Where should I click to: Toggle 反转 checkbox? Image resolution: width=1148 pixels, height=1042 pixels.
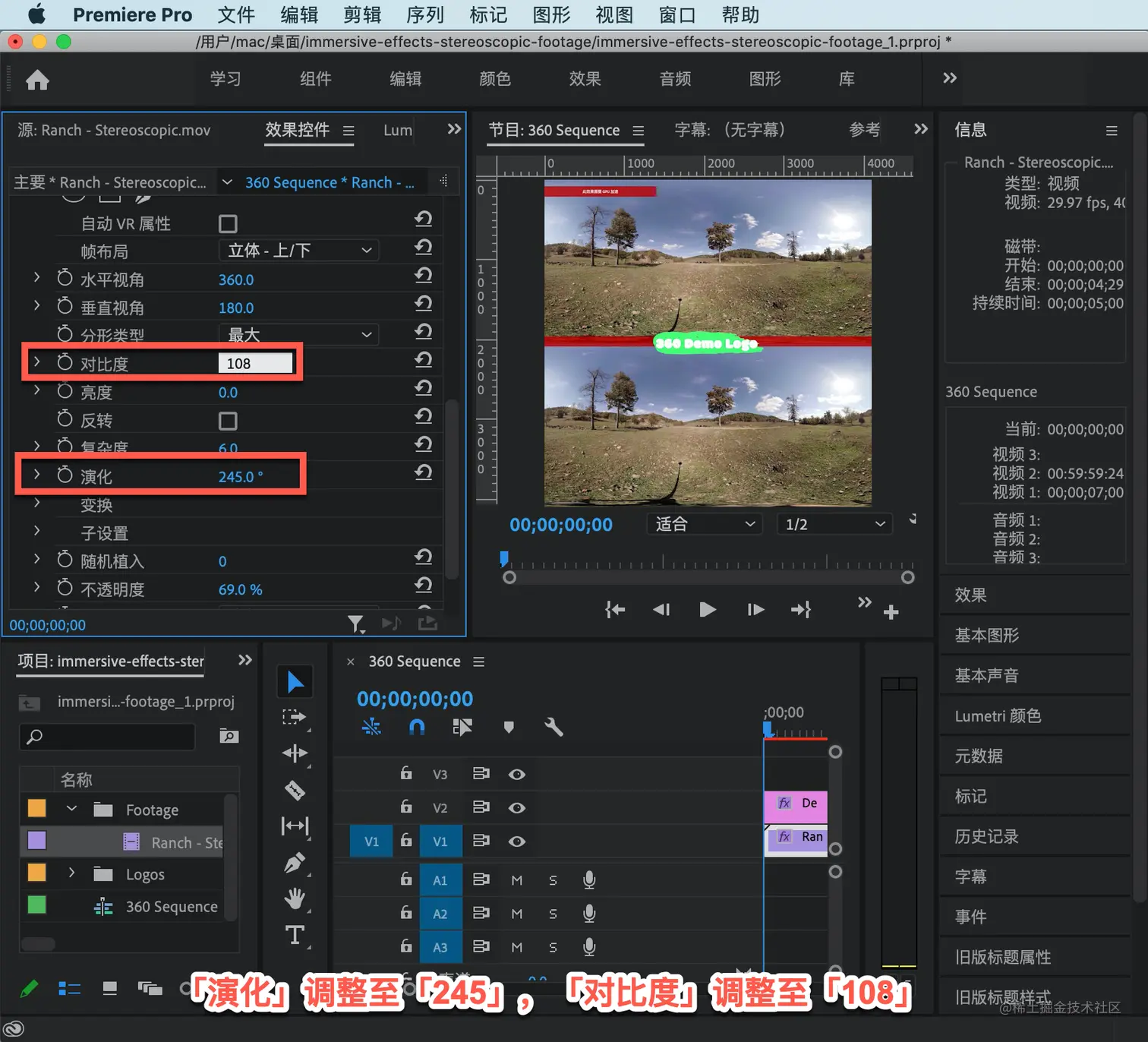tap(228, 421)
